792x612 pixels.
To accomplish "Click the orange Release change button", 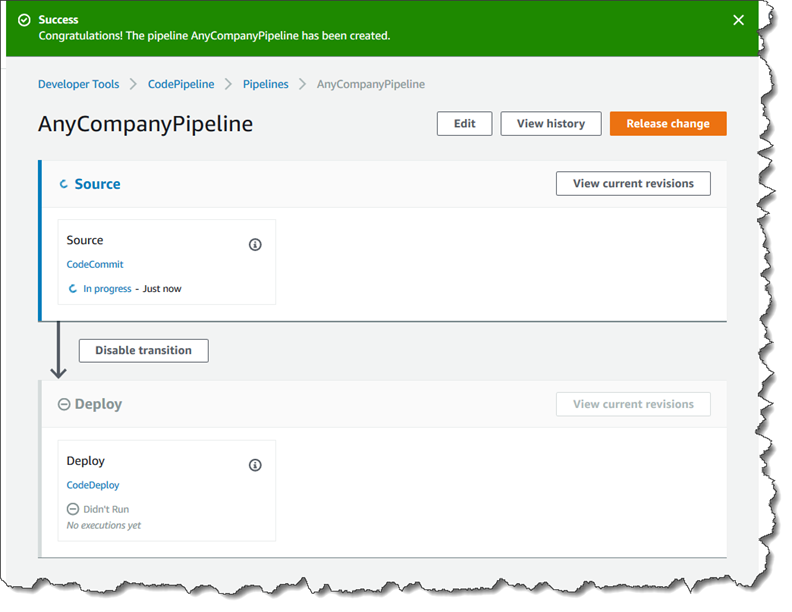I will coord(667,124).
